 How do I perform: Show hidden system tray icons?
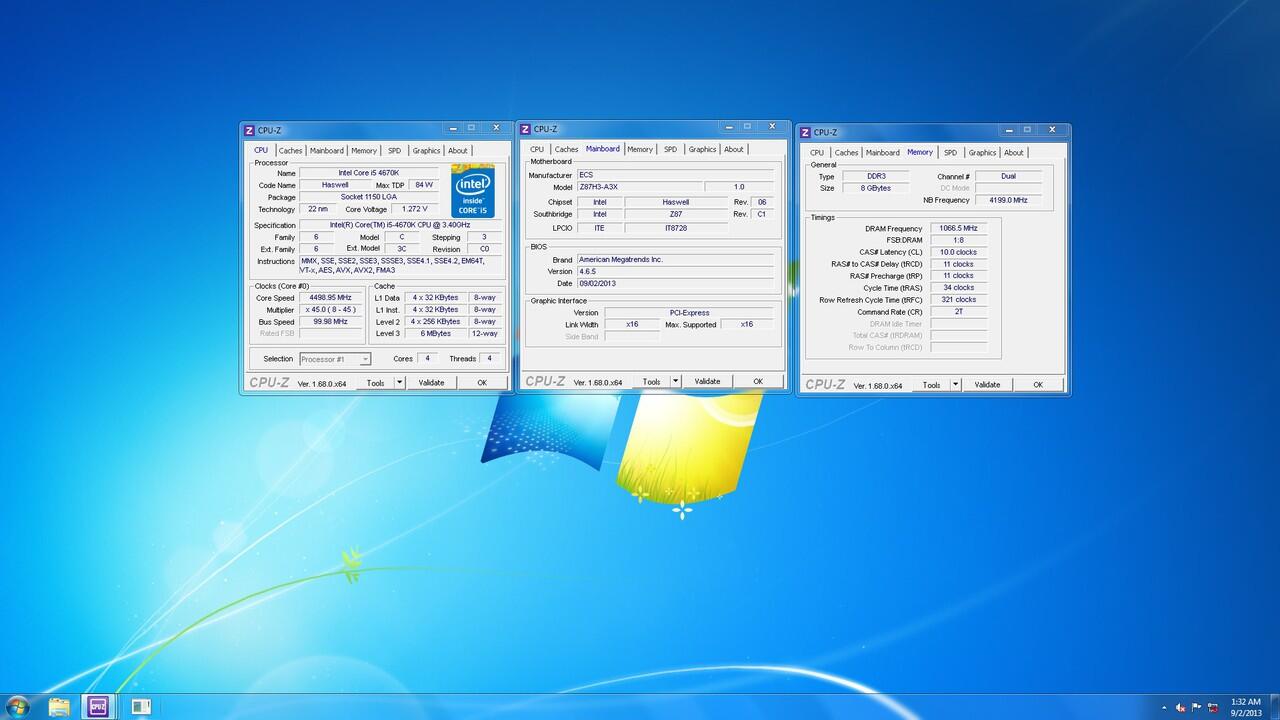tap(1164, 708)
